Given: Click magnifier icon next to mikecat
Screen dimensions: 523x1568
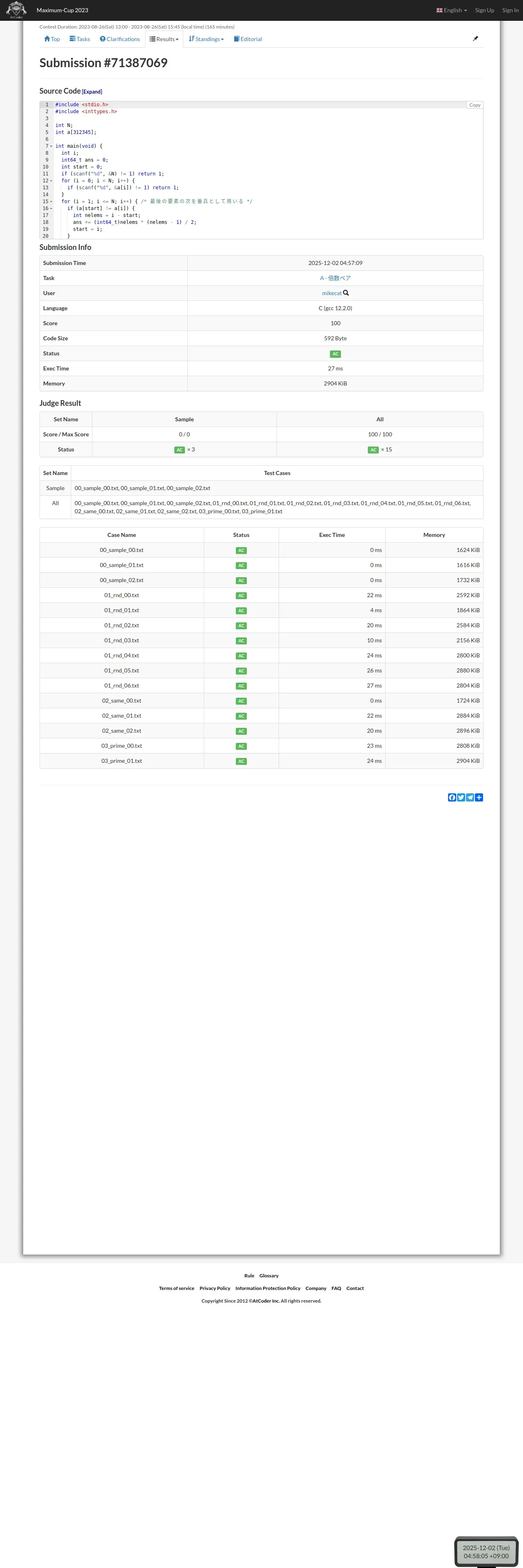Looking at the screenshot, I should click(x=346, y=293).
